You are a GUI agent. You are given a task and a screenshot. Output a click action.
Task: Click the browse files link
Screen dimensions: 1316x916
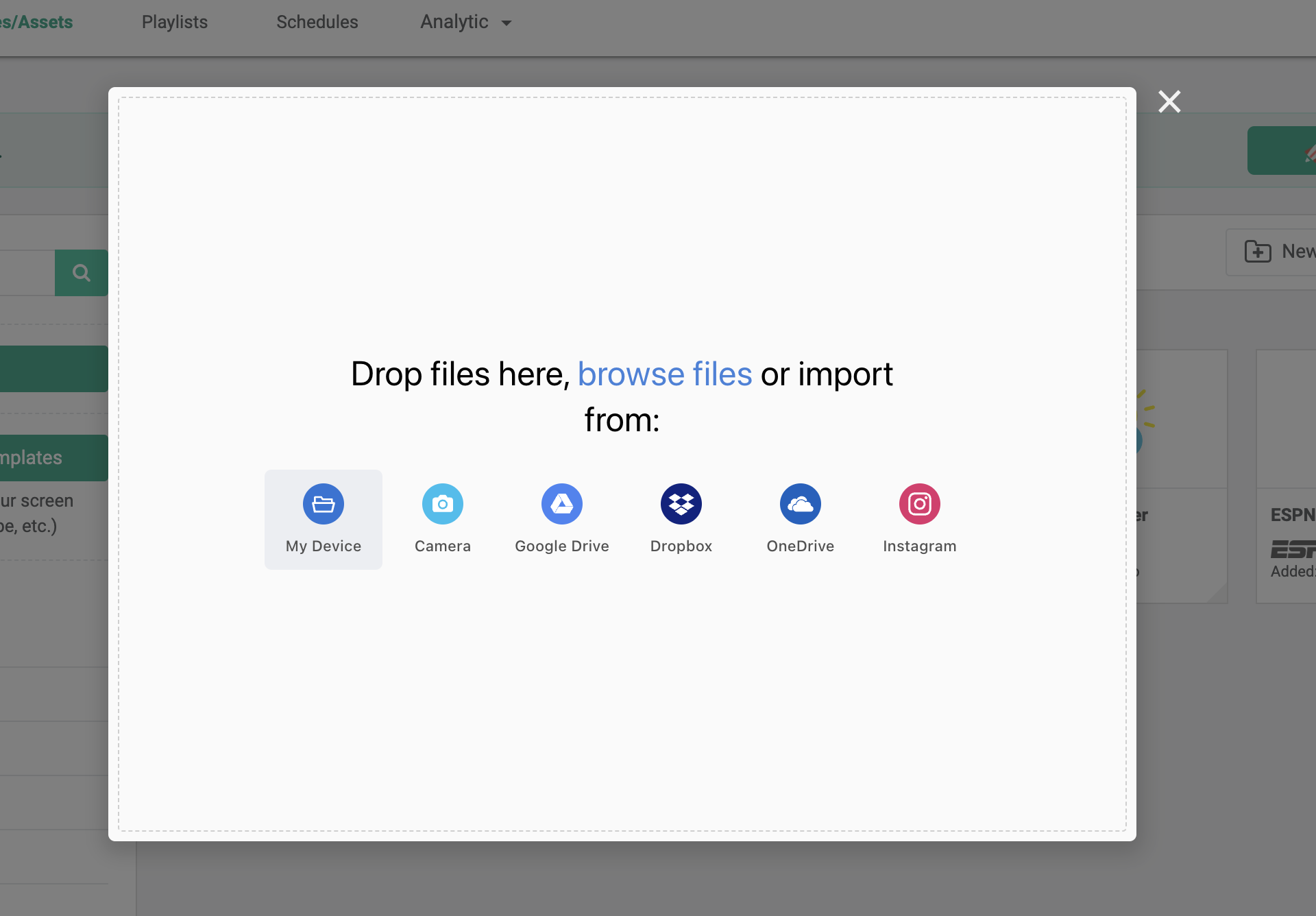pos(665,374)
